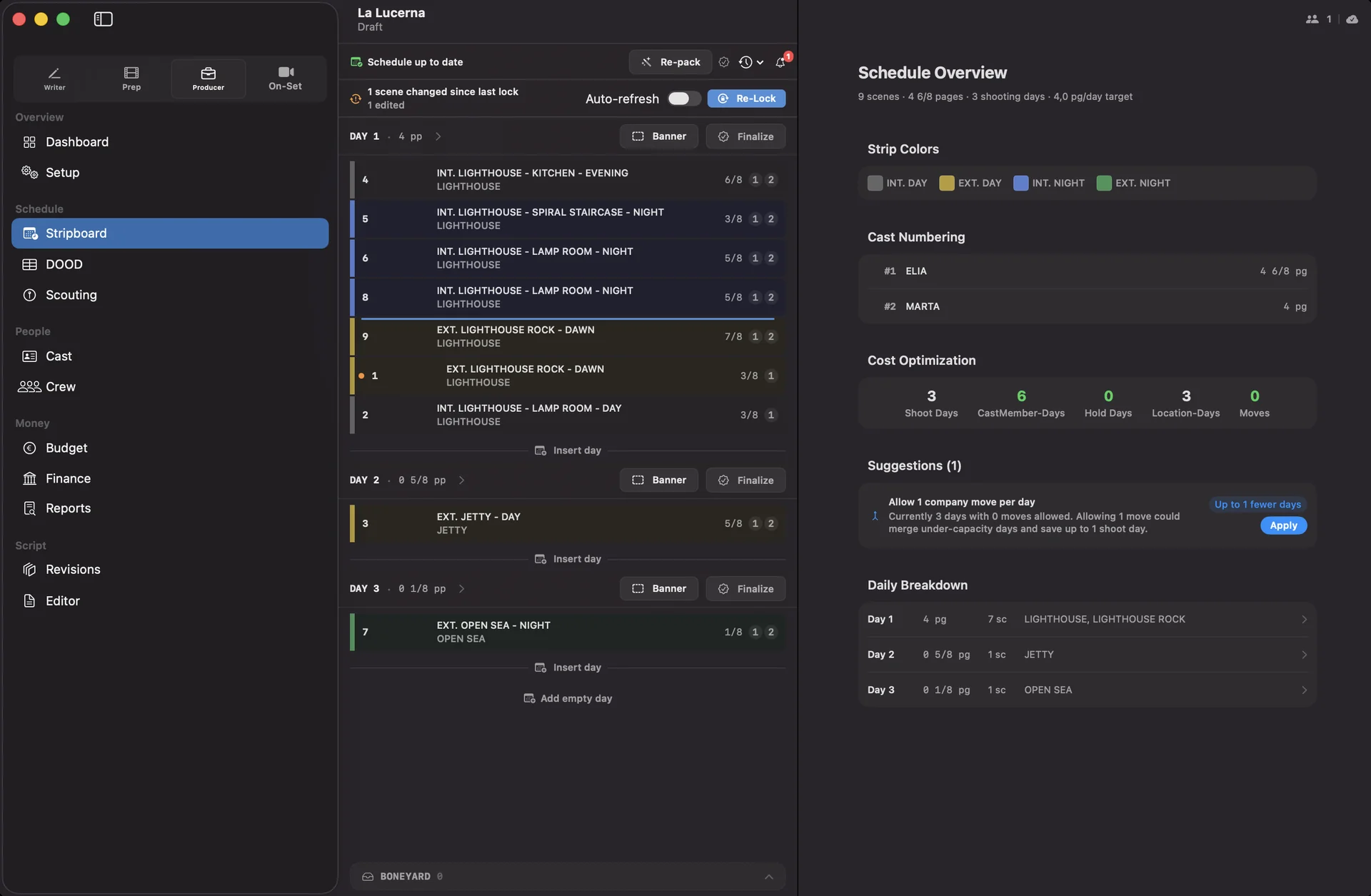Click the company move suggestion icon
This screenshot has height=896, width=1371.
[875, 515]
